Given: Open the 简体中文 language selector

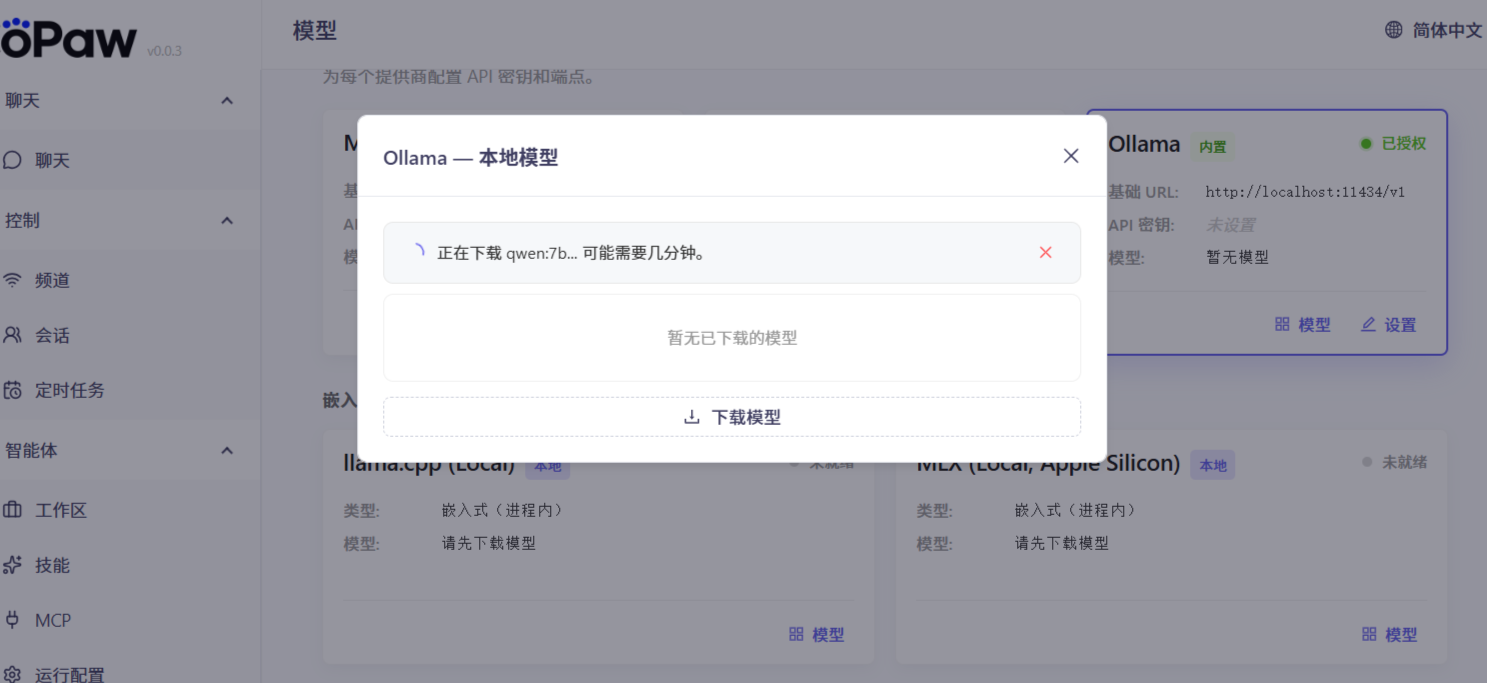Looking at the screenshot, I should (1446, 30).
